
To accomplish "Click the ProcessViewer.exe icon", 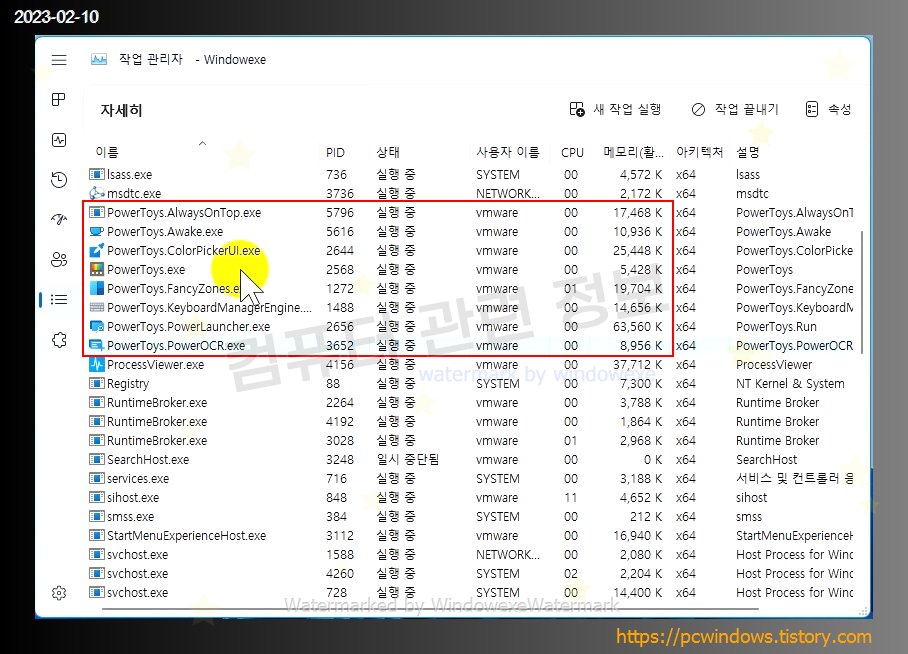I will 97,364.
